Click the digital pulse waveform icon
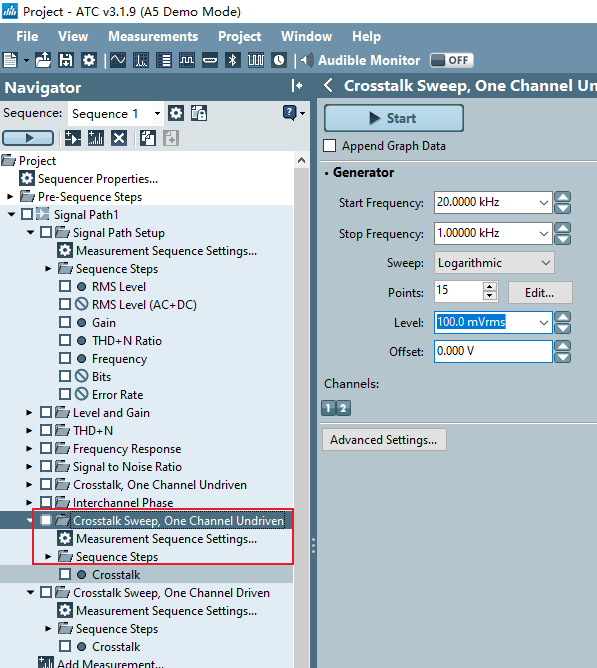The height and width of the screenshot is (668, 597). [x=256, y=60]
